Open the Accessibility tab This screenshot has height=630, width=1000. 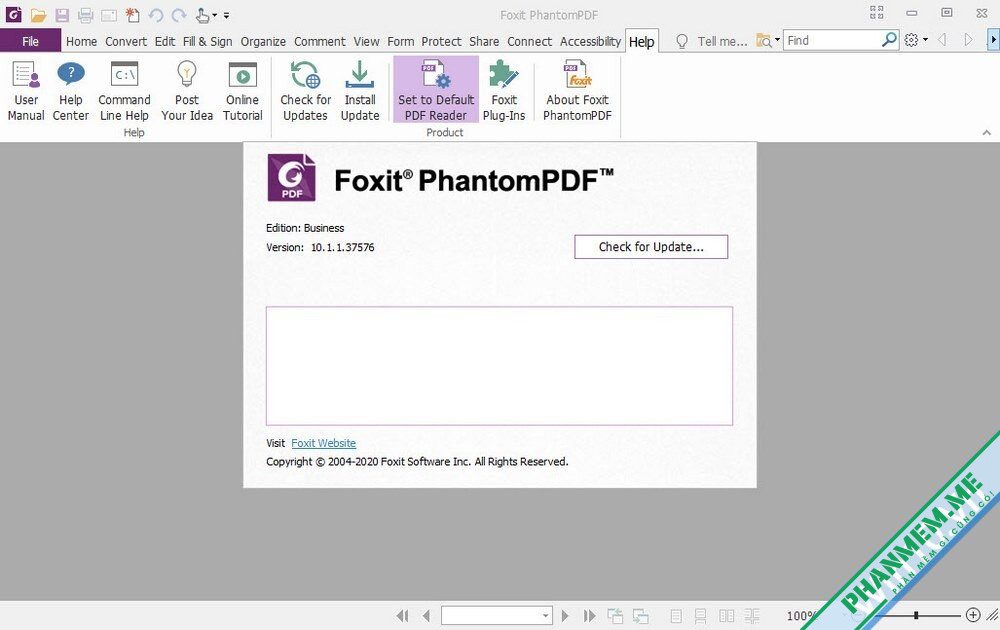(590, 41)
